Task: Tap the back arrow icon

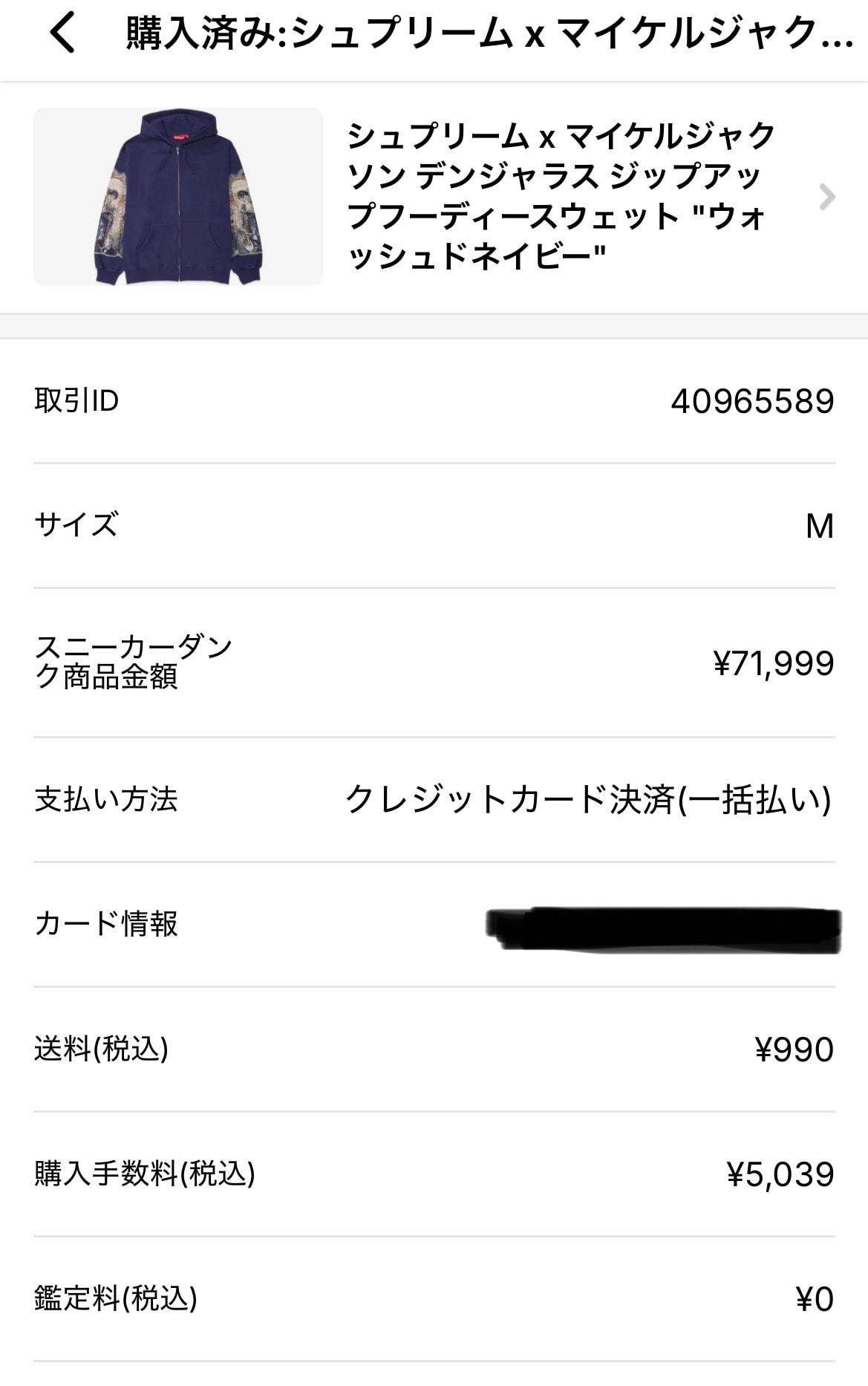Action: click(63, 33)
